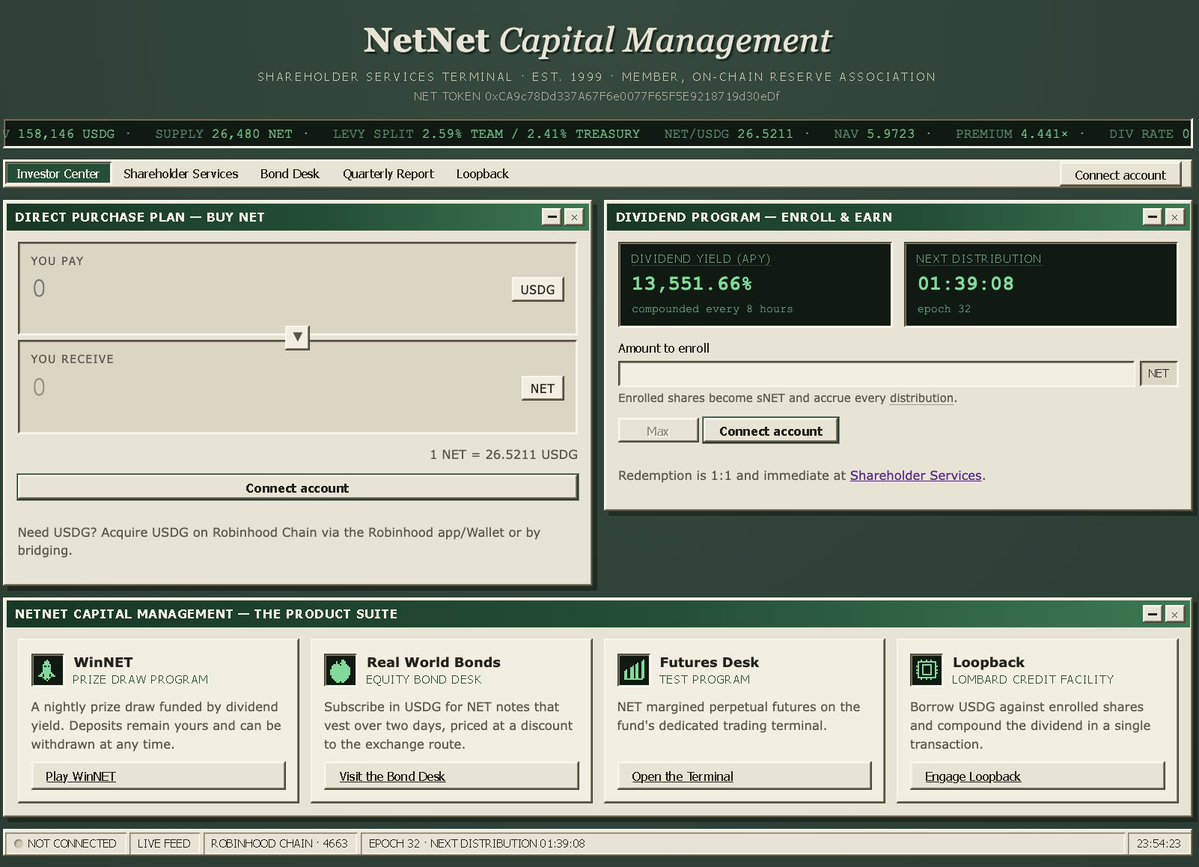Click Connect account in the Dividend Program
The image size is (1199, 867).
[771, 430]
